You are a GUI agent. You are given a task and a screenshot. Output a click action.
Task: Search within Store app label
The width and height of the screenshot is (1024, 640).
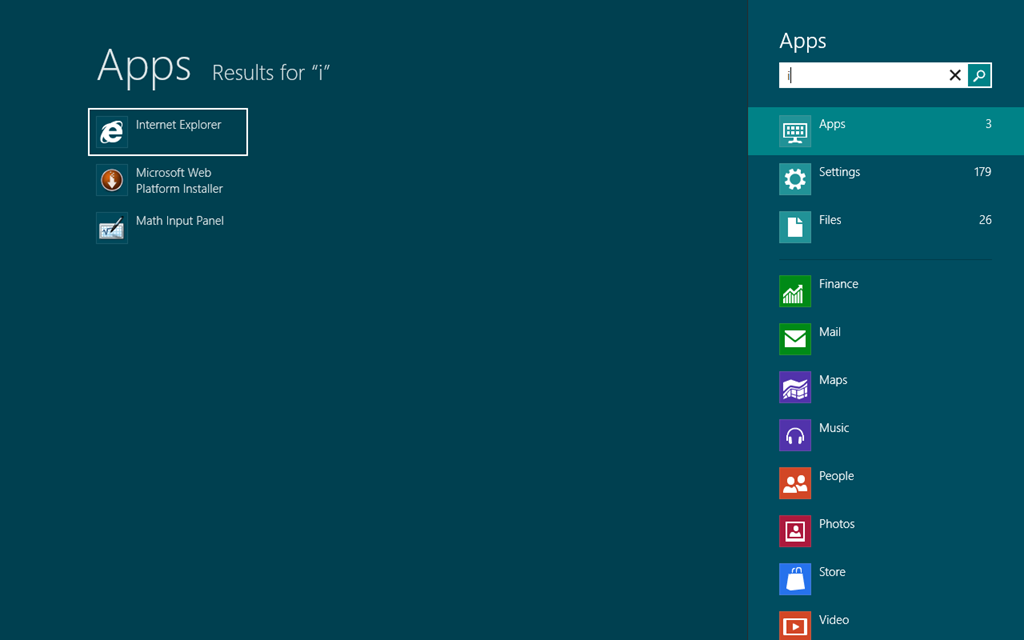tap(832, 572)
